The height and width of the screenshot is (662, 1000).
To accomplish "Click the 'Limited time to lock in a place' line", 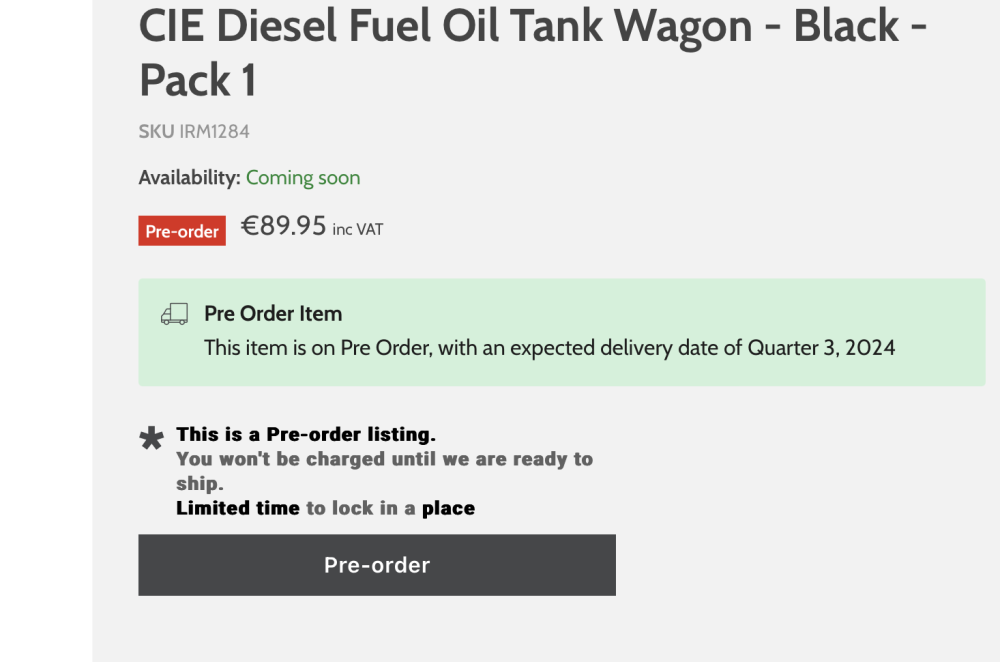I will tap(325, 508).
